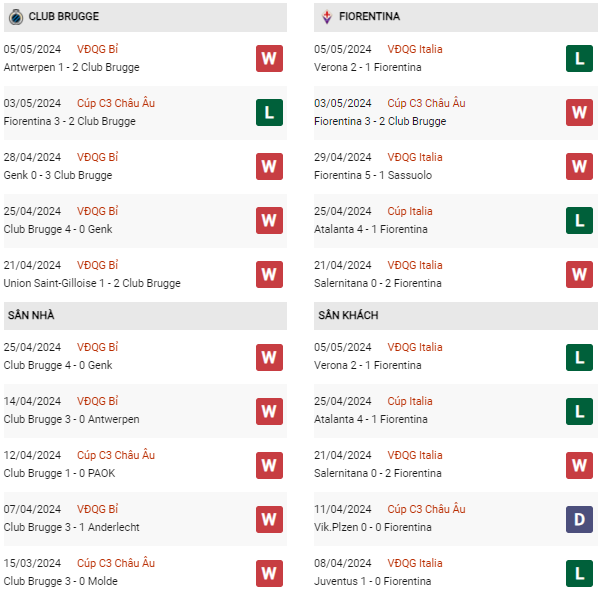This screenshot has height=595, width=600.
Task: Select the SÂN NHÀ section header
Action: tap(31, 315)
